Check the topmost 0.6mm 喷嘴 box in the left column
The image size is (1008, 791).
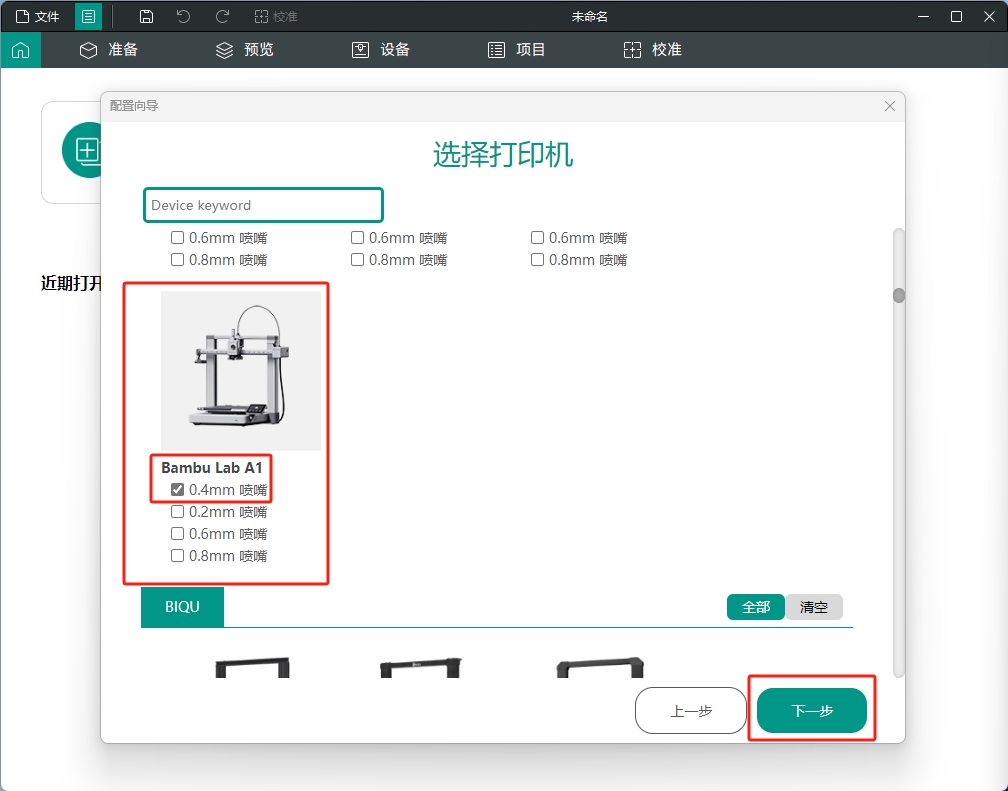(177, 238)
